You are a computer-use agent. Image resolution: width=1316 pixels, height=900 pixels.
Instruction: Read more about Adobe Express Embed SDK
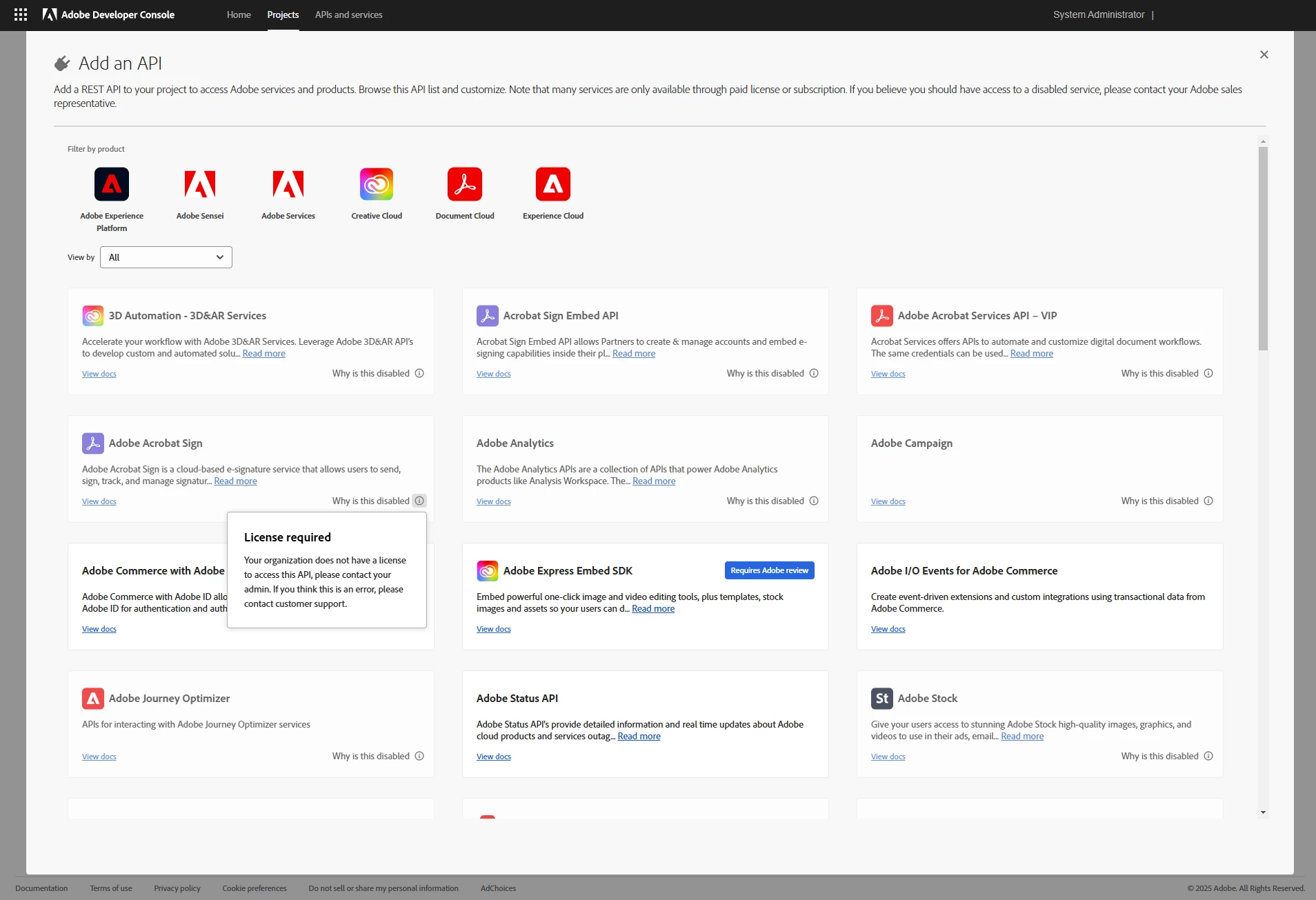(x=653, y=609)
